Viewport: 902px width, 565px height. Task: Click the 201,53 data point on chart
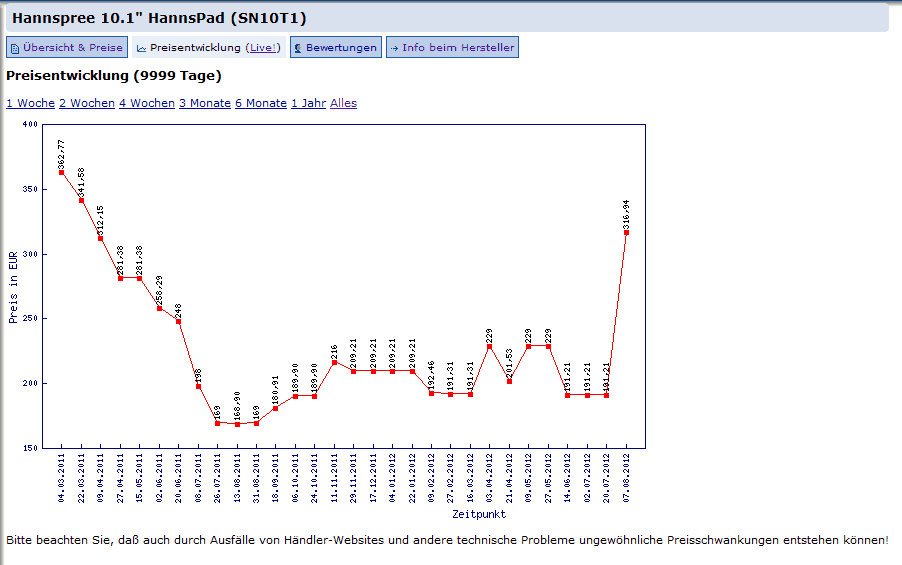coord(509,381)
